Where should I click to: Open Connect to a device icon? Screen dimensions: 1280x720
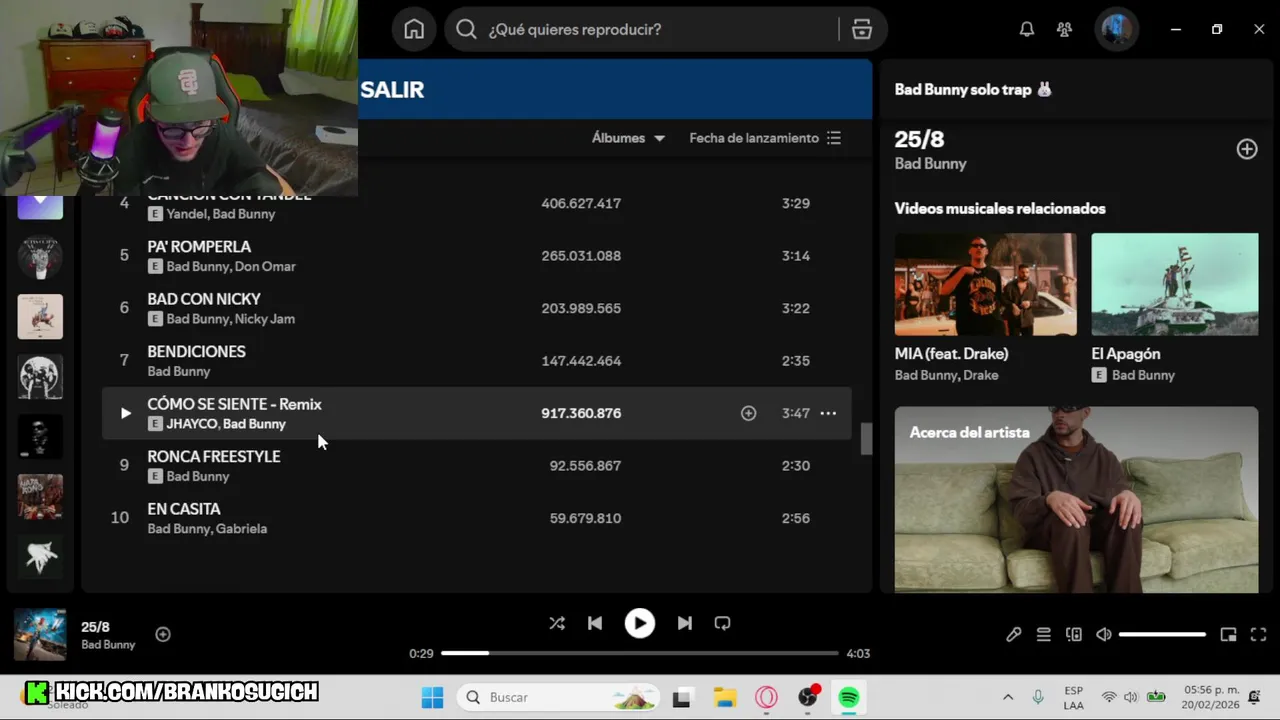[x=1074, y=634]
